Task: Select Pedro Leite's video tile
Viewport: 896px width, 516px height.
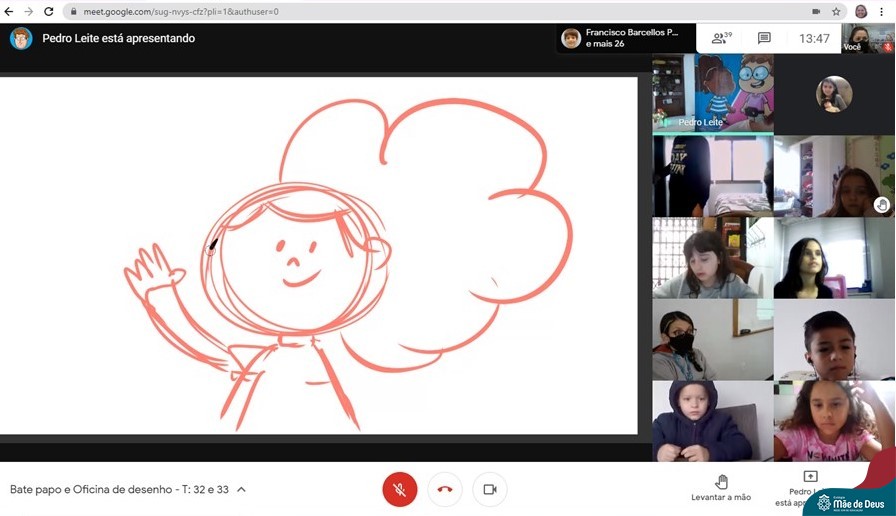Action: click(x=712, y=93)
